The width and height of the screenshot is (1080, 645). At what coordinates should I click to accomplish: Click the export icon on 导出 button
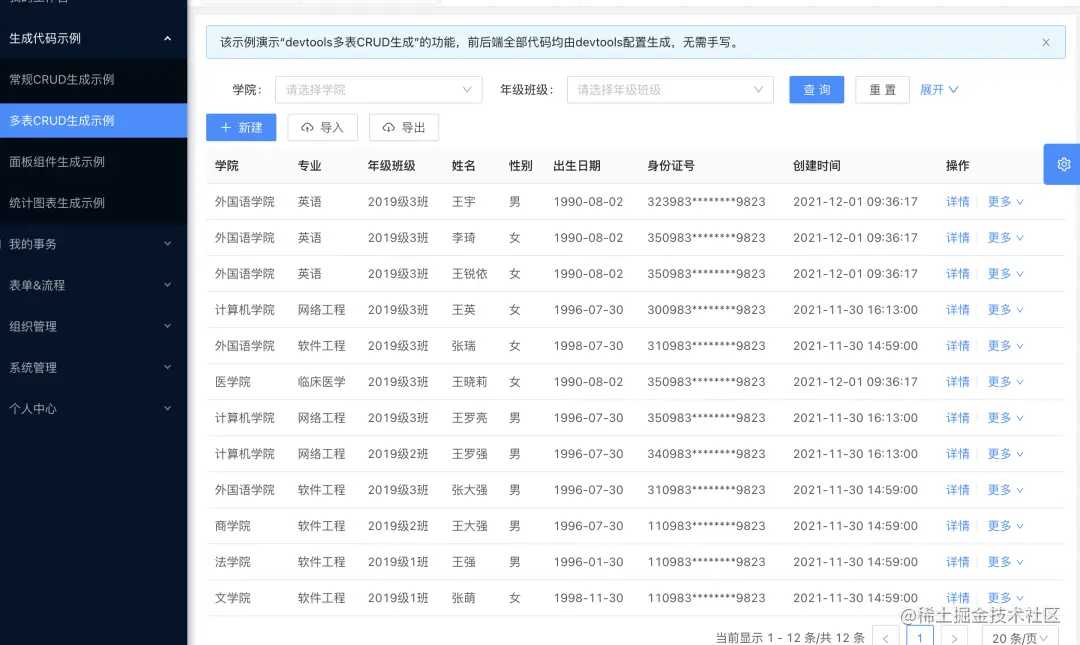(388, 128)
